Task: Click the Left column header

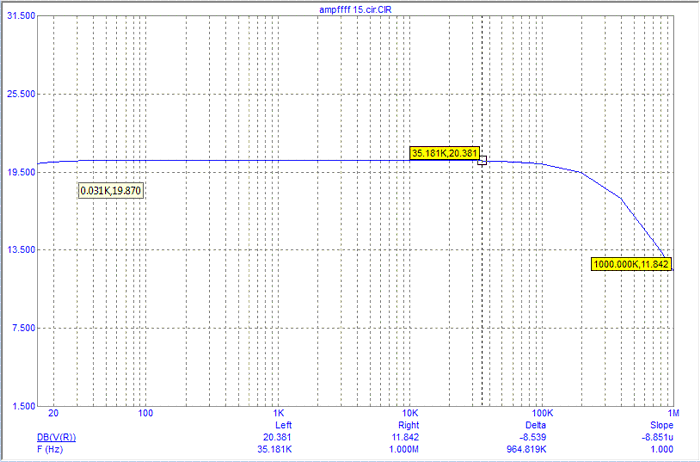Action: pos(283,425)
